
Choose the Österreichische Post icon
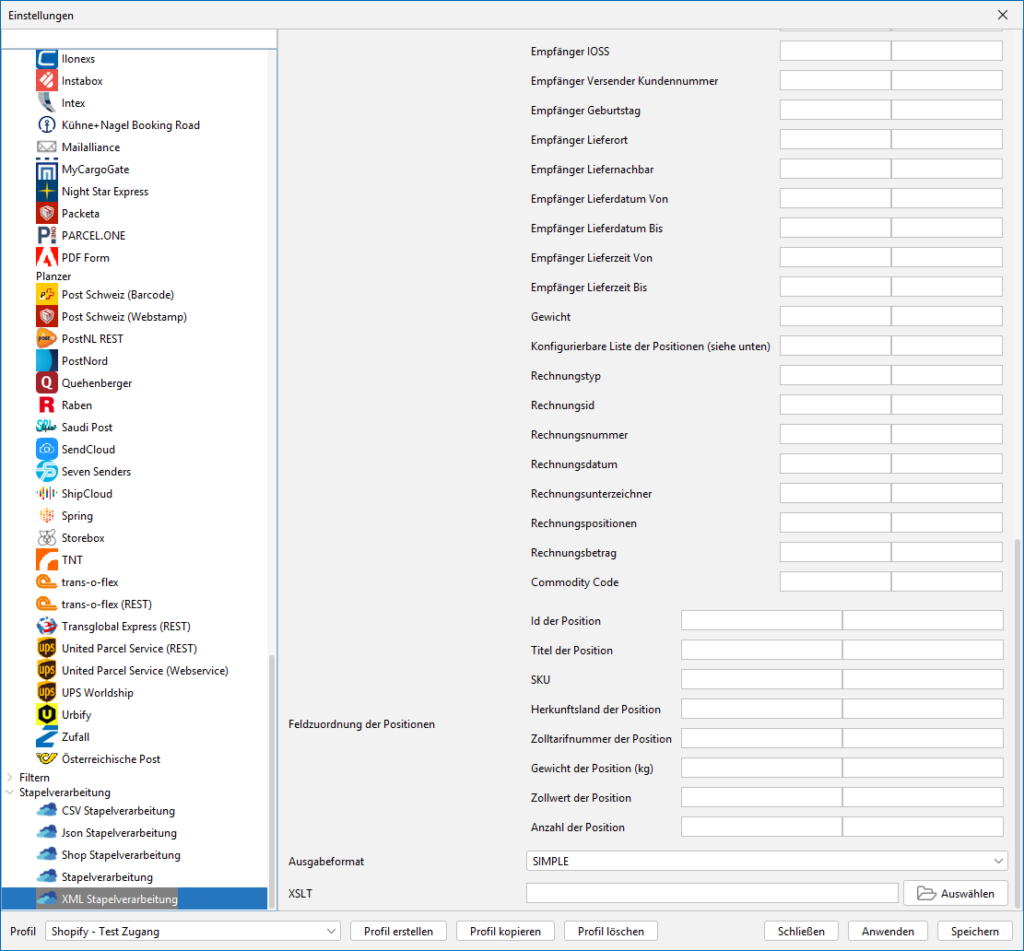click(46, 759)
